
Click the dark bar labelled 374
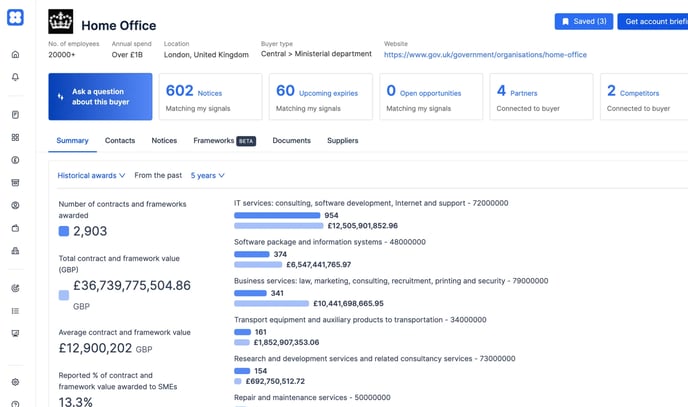coord(251,254)
